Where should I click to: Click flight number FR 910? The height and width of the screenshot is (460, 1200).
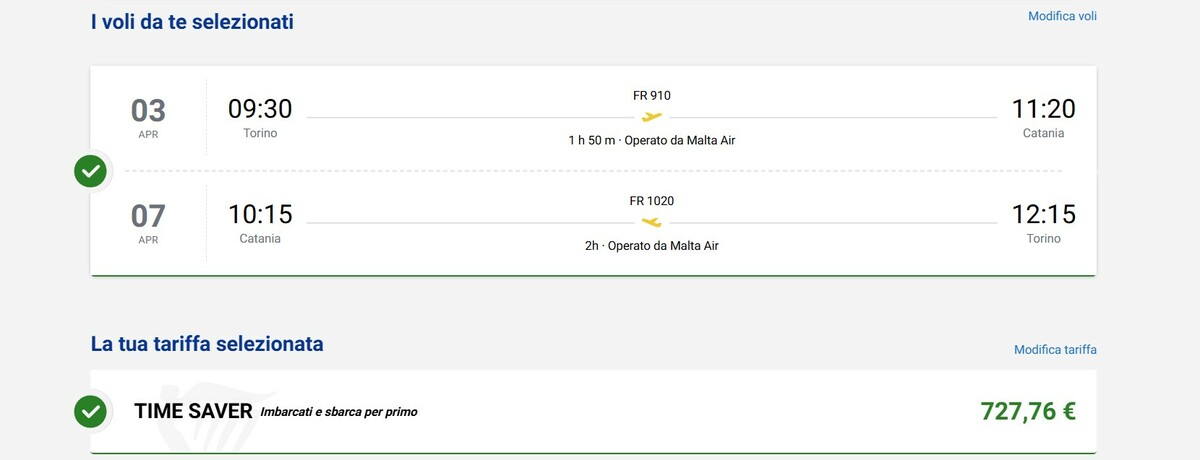click(652, 96)
